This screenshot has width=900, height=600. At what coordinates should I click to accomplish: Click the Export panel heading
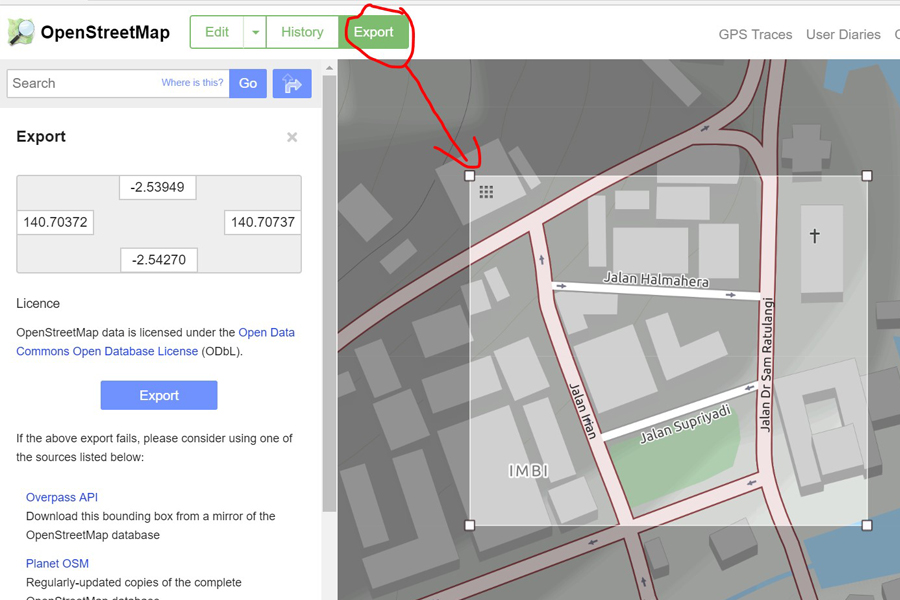(x=41, y=137)
